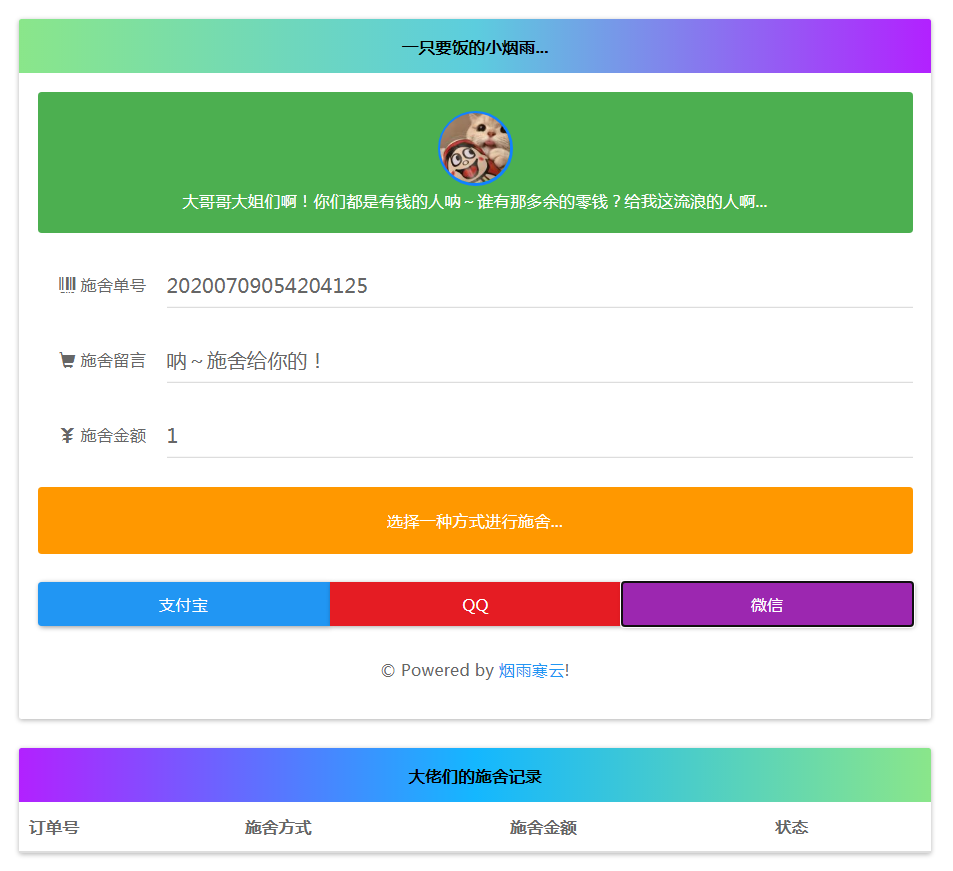
Task: Click the barcode icon beside 施舍单号
Action: pos(66,285)
